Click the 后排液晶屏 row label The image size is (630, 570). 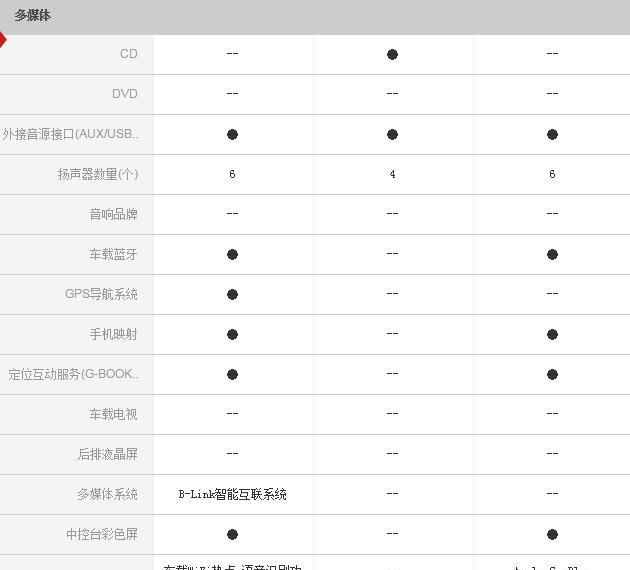pos(108,454)
